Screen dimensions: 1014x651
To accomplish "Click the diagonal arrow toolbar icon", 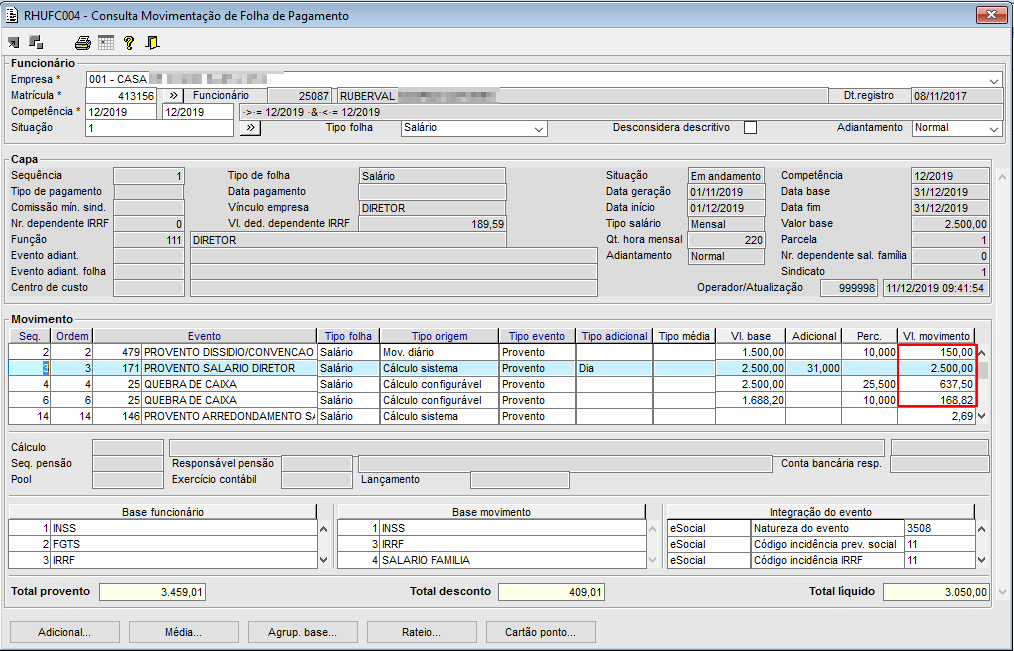I will [x=14, y=42].
